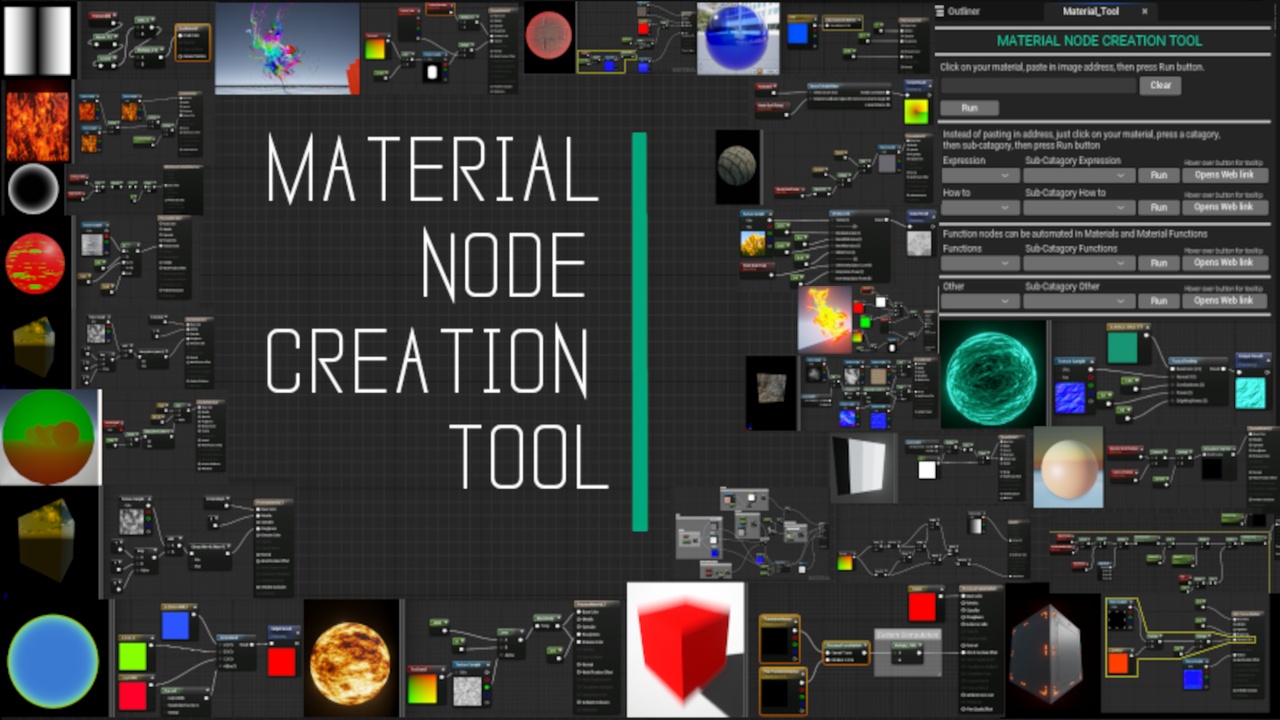Select the peach colored sphere preview

(1068, 467)
